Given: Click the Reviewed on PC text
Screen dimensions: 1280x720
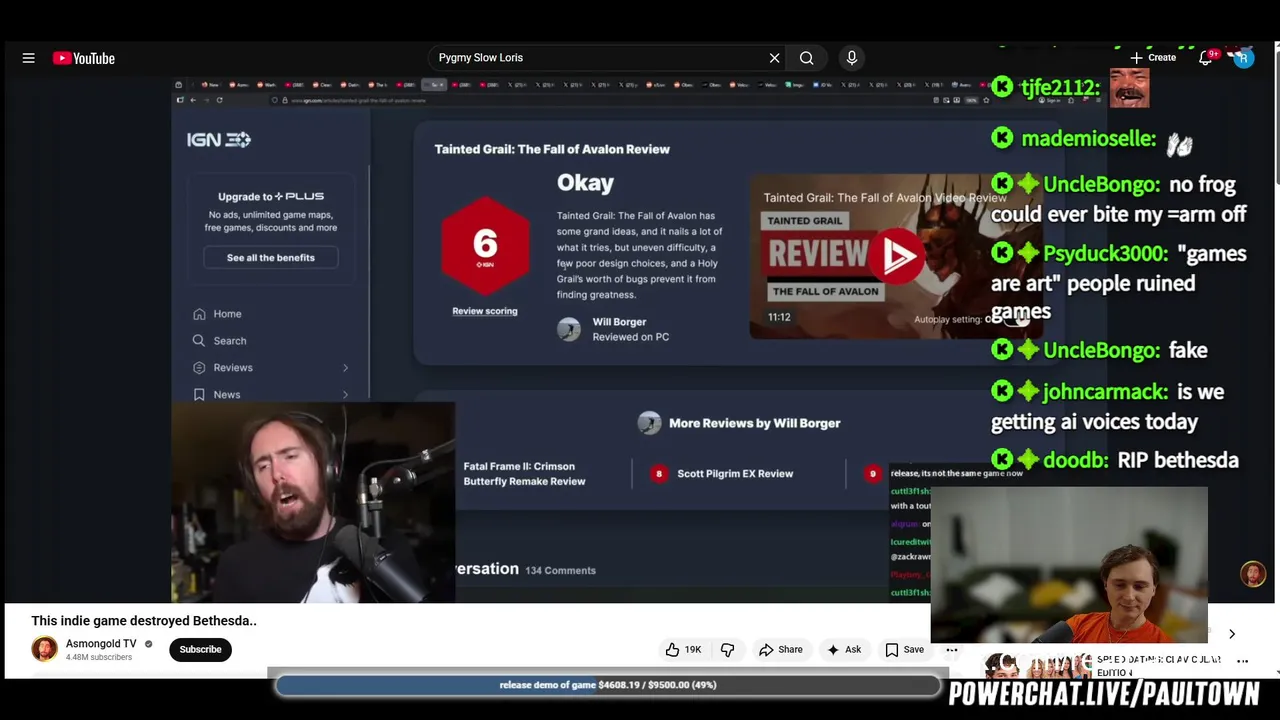Looking at the screenshot, I should (x=630, y=337).
